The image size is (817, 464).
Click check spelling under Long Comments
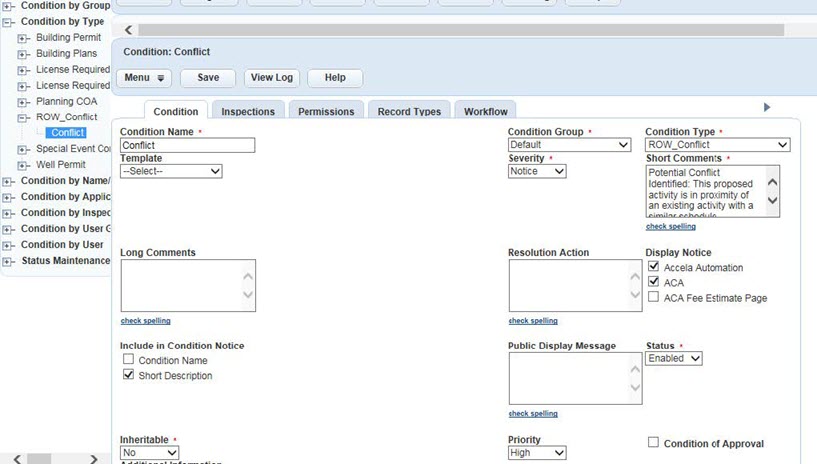(145, 321)
